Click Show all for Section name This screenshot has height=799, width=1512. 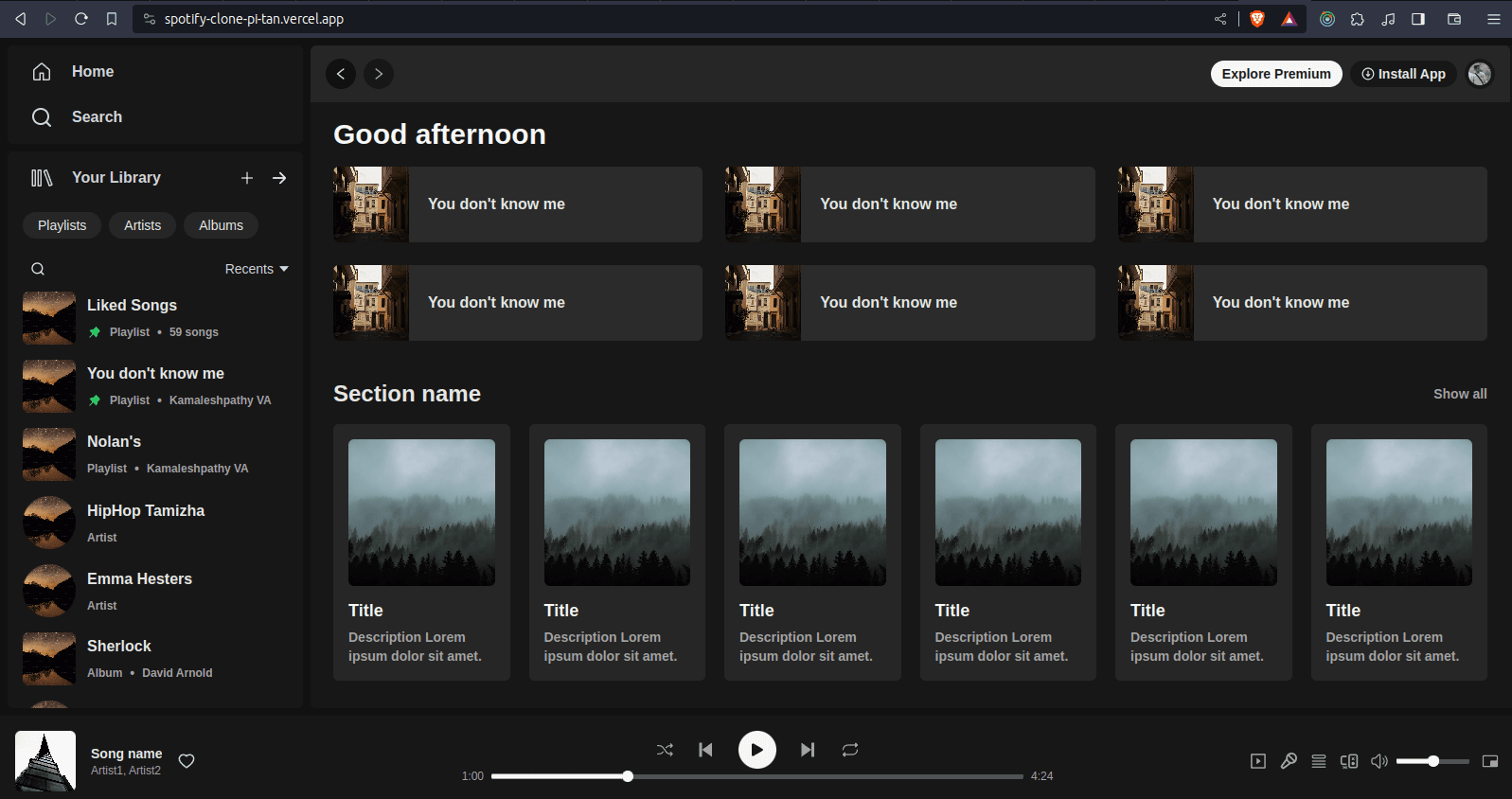coord(1459,394)
